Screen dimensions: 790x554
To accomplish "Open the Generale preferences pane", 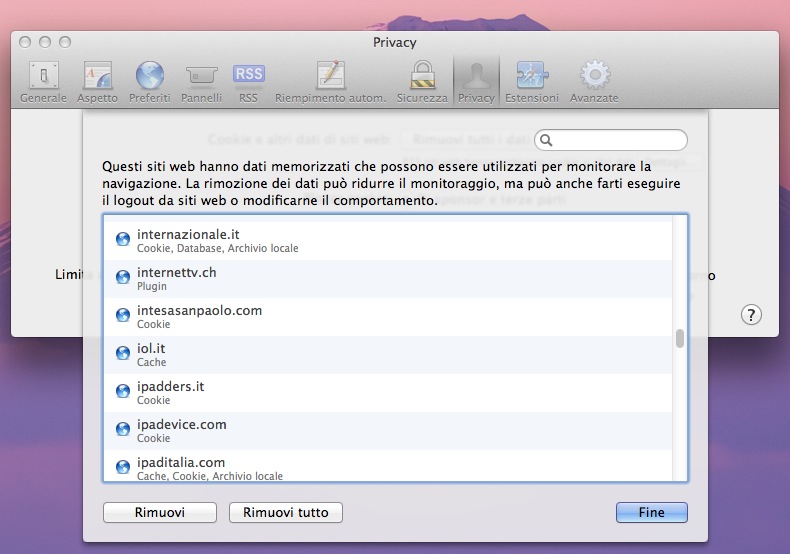I will pyautogui.click(x=43, y=83).
